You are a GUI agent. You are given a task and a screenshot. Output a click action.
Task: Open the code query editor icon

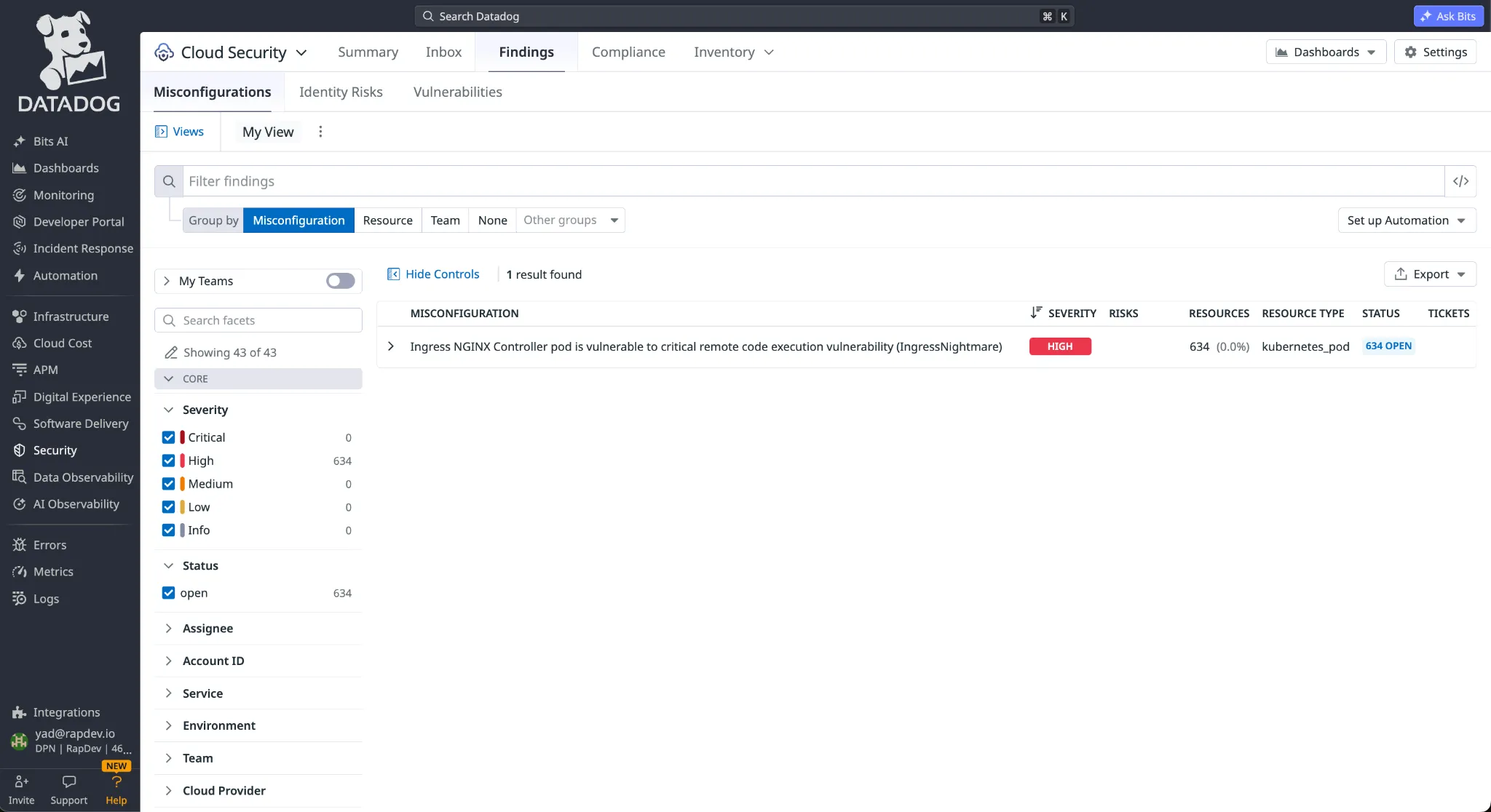pyautogui.click(x=1460, y=181)
